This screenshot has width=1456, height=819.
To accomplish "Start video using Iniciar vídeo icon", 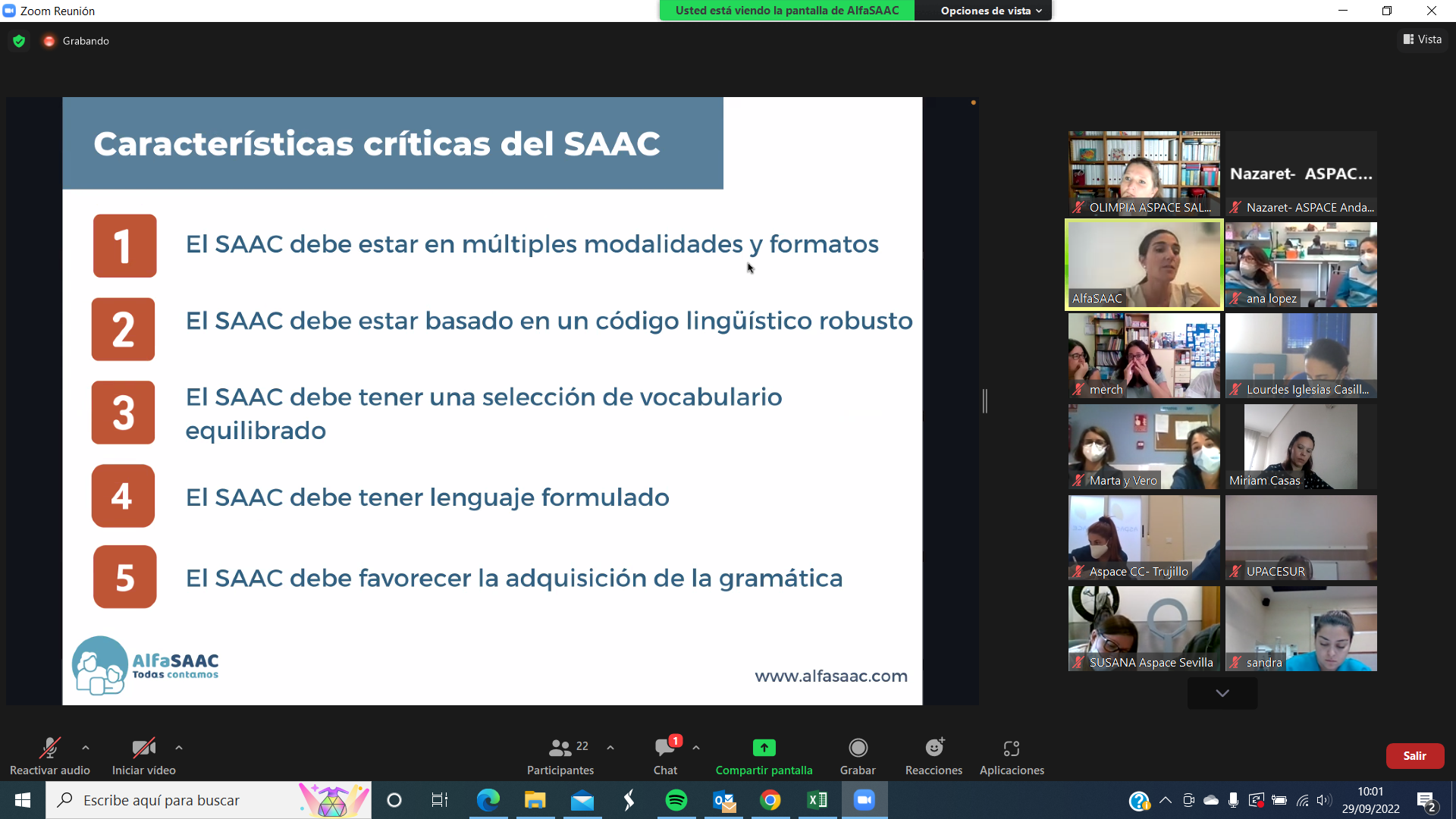I will 143,747.
